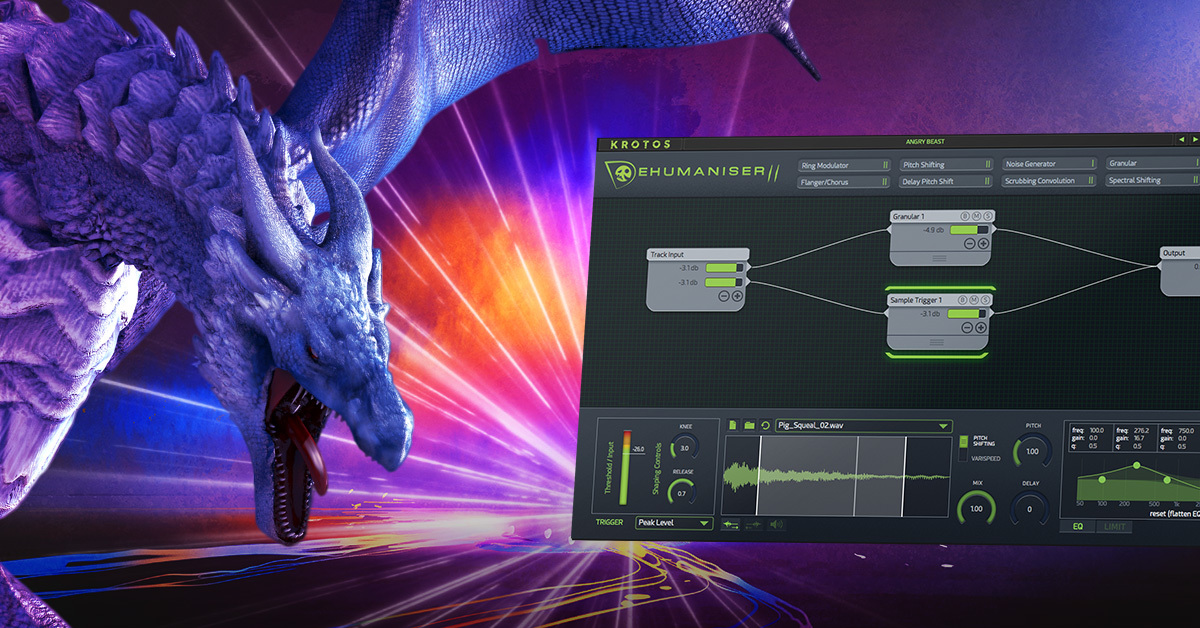Go to the next preset arrow
The width and height of the screenshot is (1200, 628).
coord(1194,139)
